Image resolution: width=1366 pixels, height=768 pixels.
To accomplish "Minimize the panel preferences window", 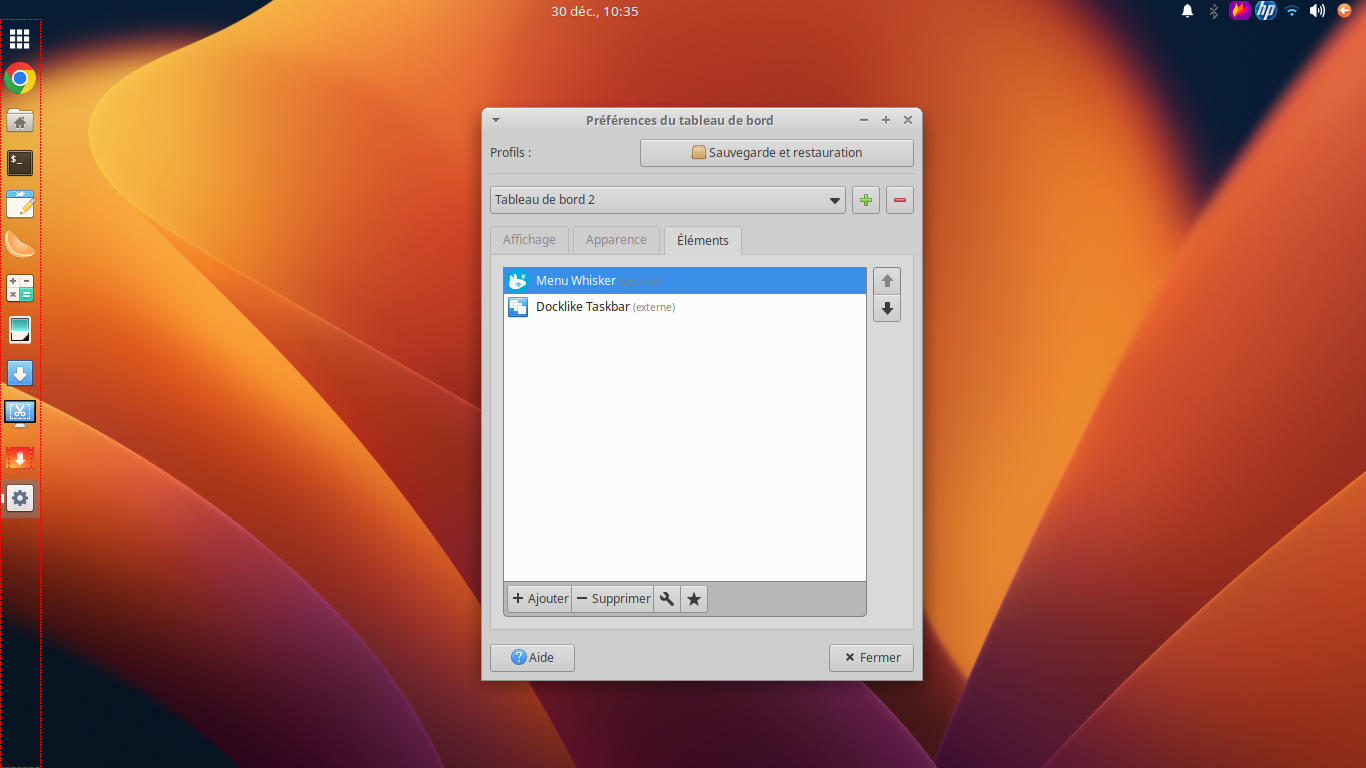I will [x=864, y=120].
